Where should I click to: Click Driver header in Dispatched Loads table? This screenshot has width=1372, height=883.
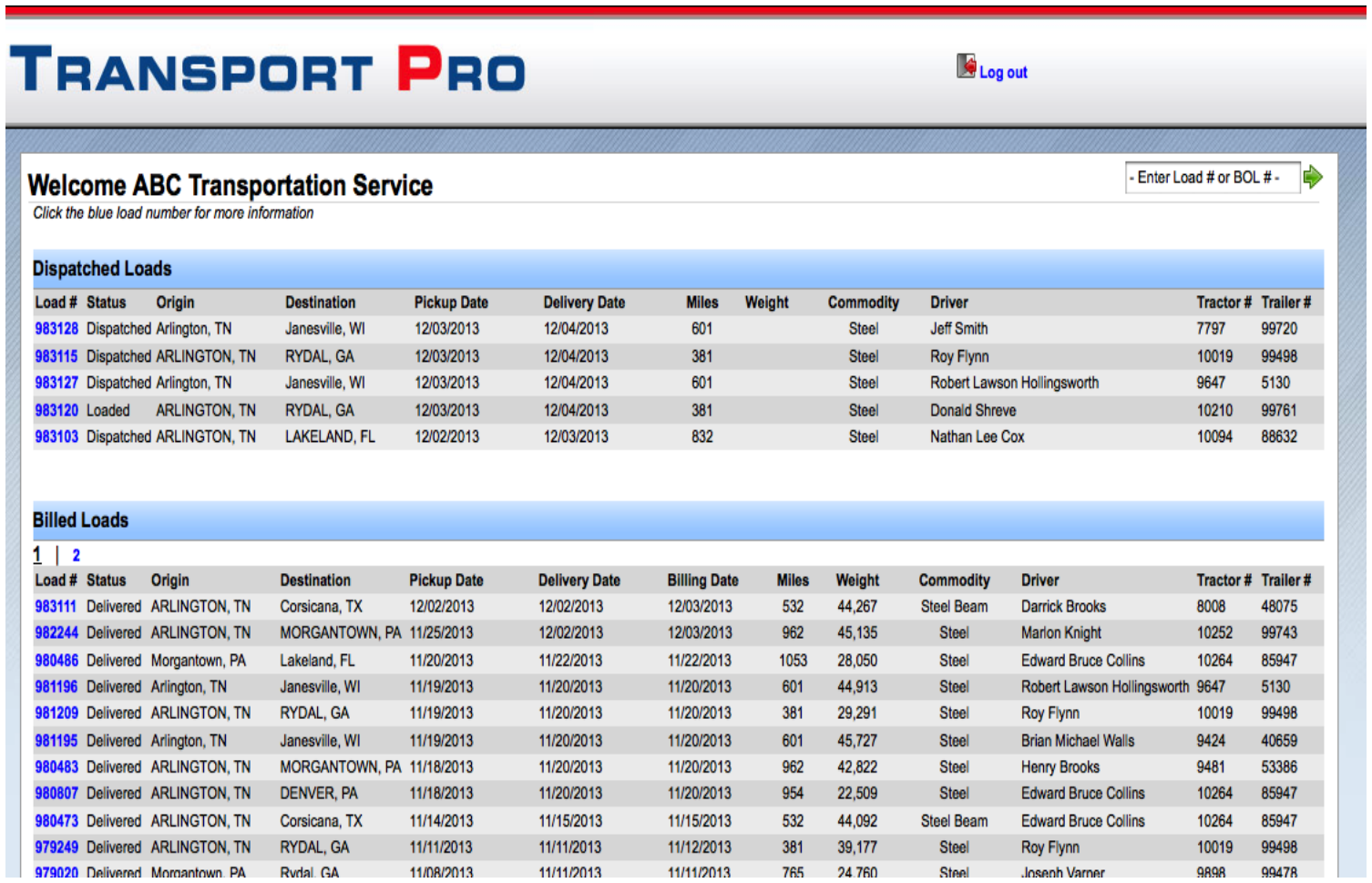coord(949,303)
